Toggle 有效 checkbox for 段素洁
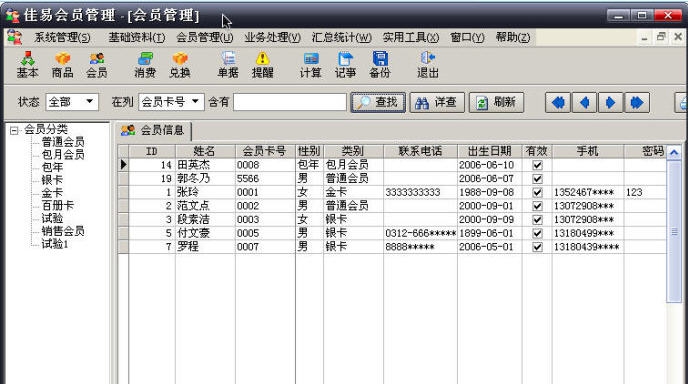 point(537,219)
